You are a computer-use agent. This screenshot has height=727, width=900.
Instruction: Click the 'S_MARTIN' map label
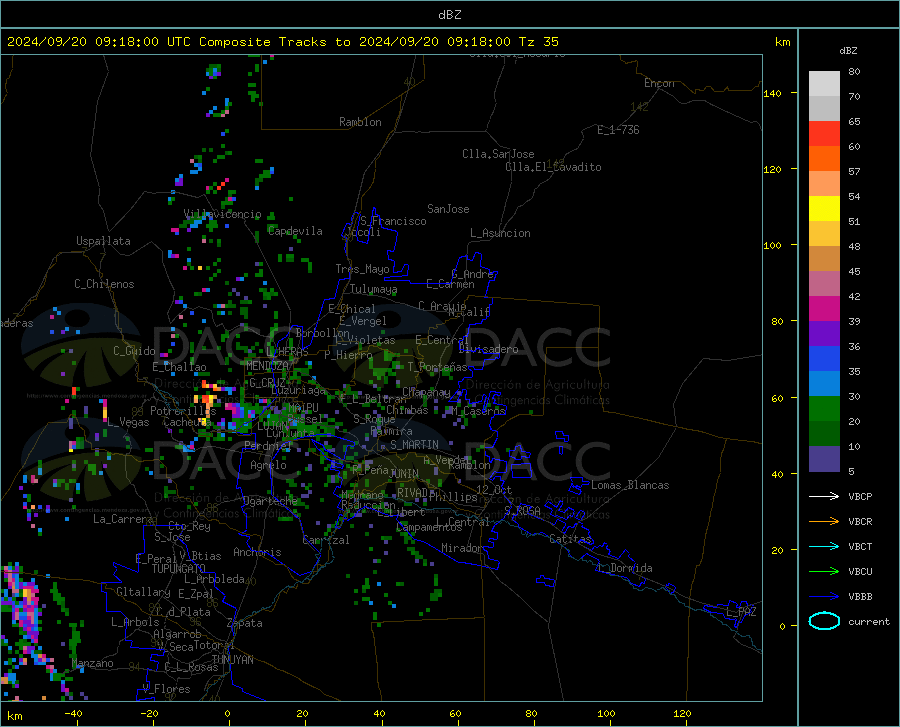414,445
